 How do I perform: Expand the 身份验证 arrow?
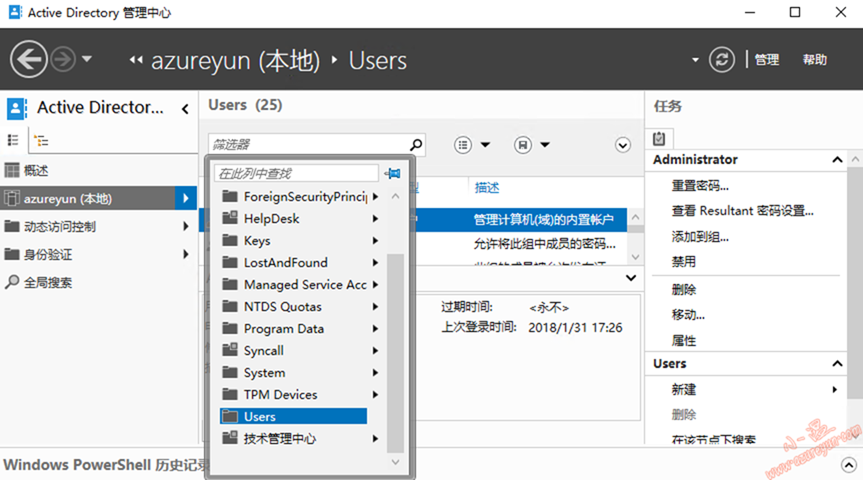186,254
